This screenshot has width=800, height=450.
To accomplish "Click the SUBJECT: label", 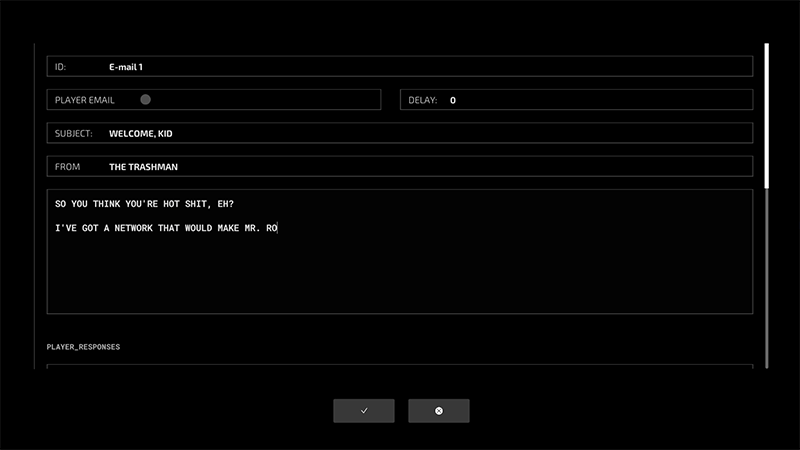I will (x=74, y=133).
